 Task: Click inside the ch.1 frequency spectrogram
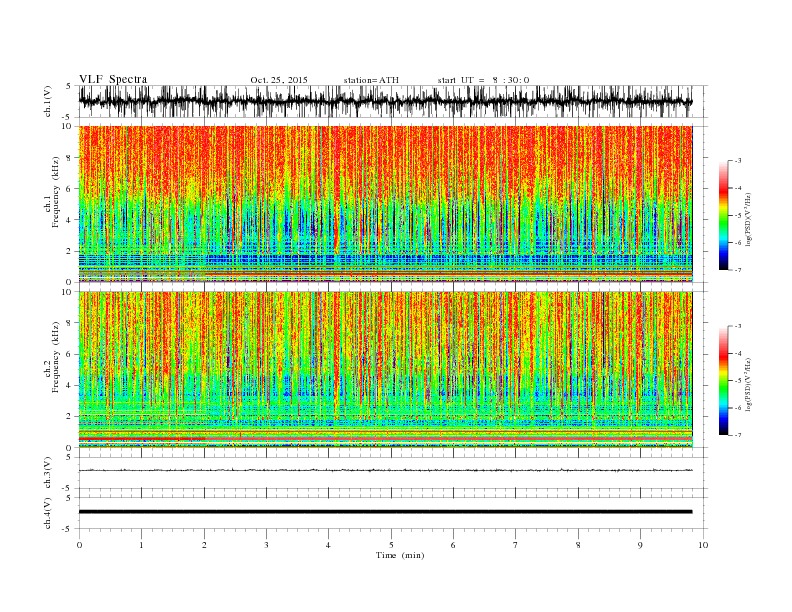[x=385, y=204]
